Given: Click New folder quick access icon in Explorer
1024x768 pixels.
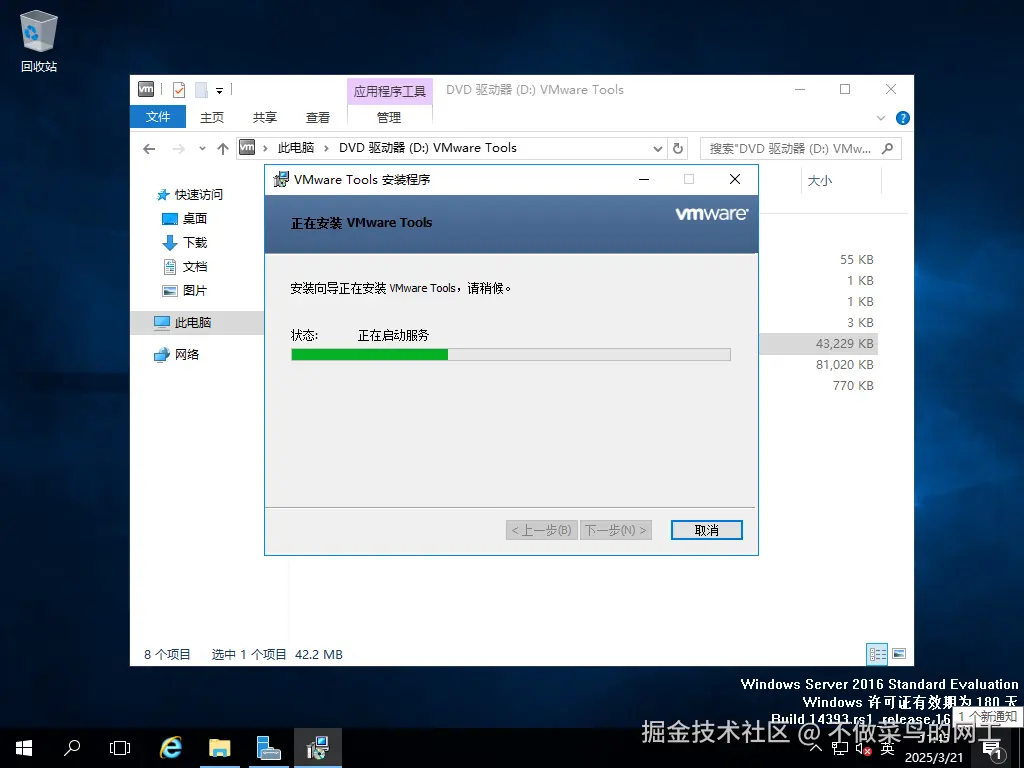Looking at the screenshot, I should coord(202,89).
